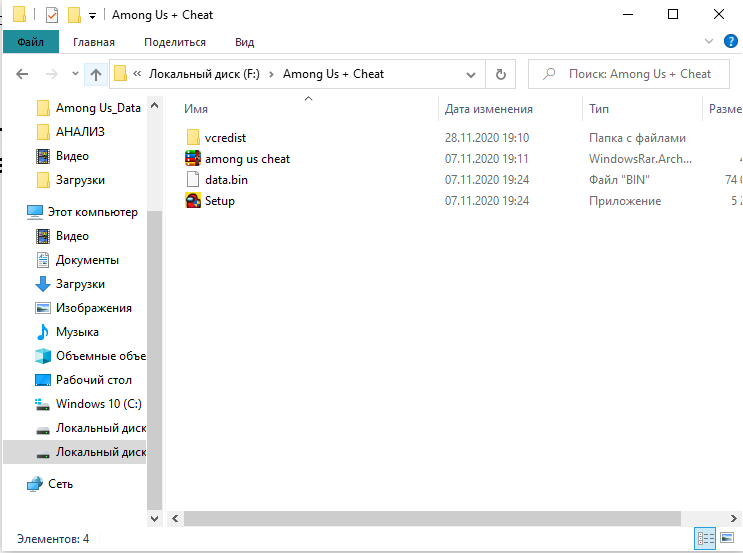Click the horizontal scrollbar left arrow
The width and height of the screenshot is (743, 553).
[175, 518]
